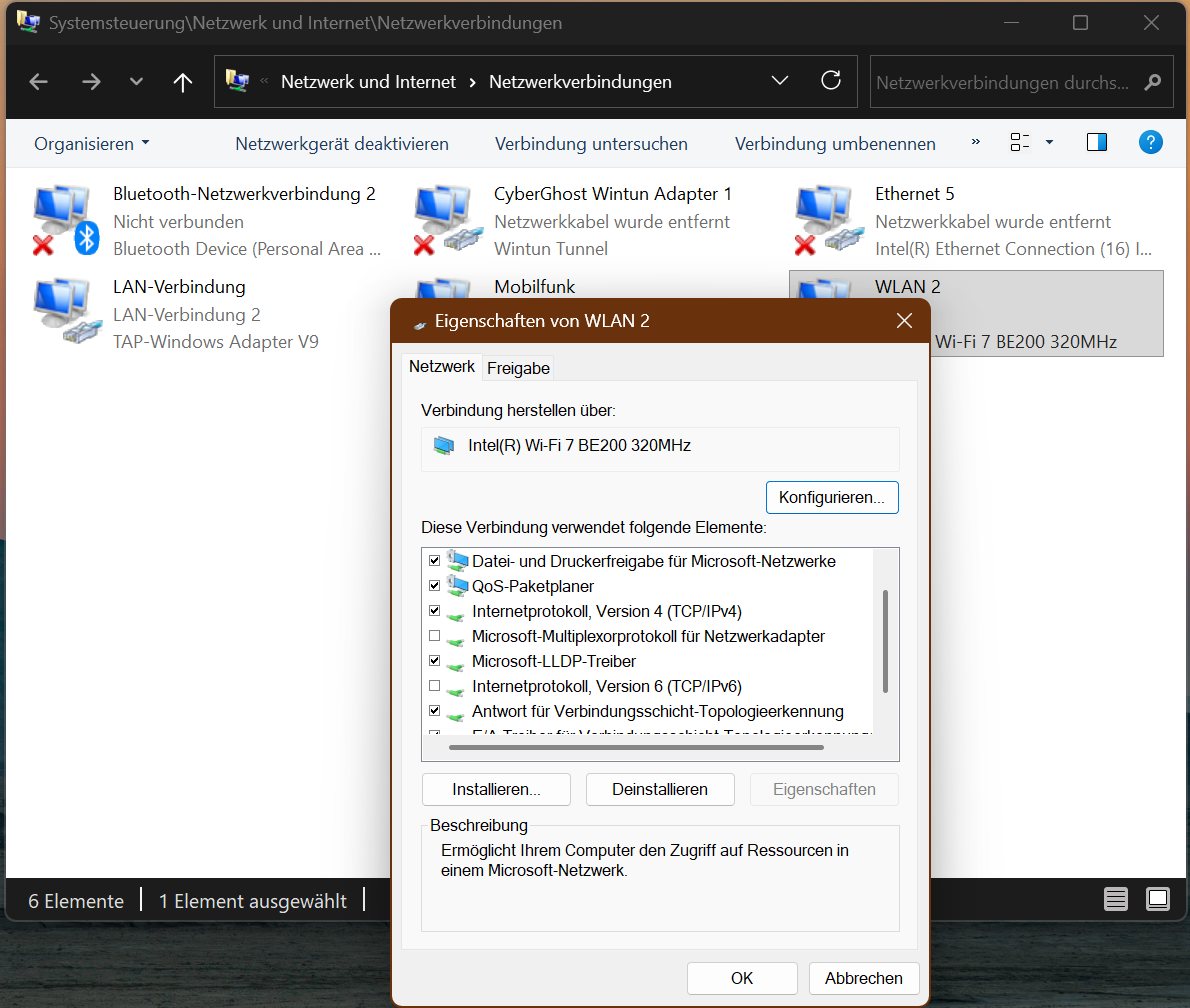Click Netzwerkgerät deaktivieren

point(342,143)
